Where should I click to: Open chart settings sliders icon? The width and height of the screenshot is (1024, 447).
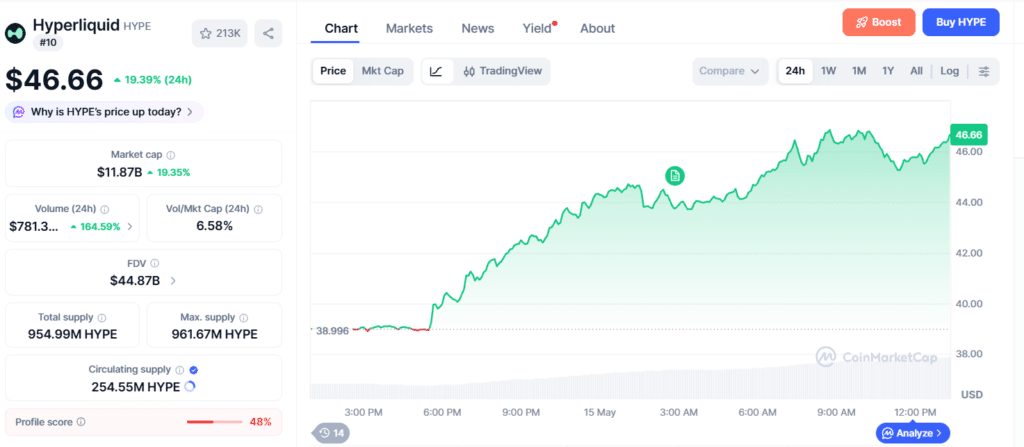pyautogui.click(x=984, y=71)
